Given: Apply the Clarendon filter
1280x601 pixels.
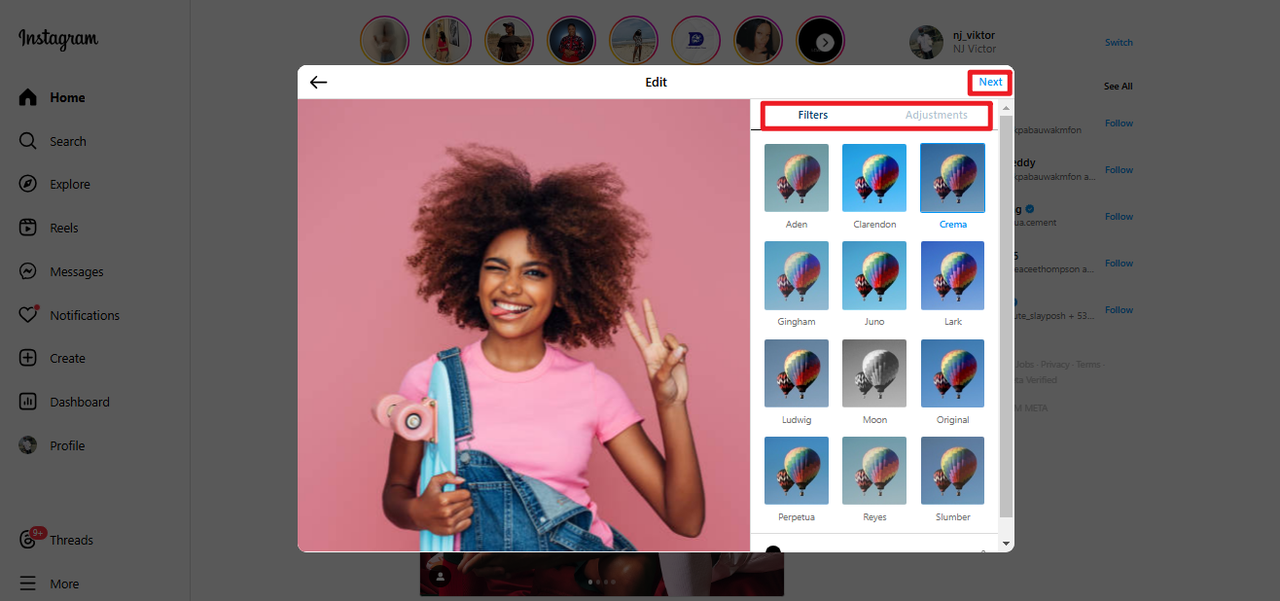Looking at the screenshot, I should click(874, 178).
